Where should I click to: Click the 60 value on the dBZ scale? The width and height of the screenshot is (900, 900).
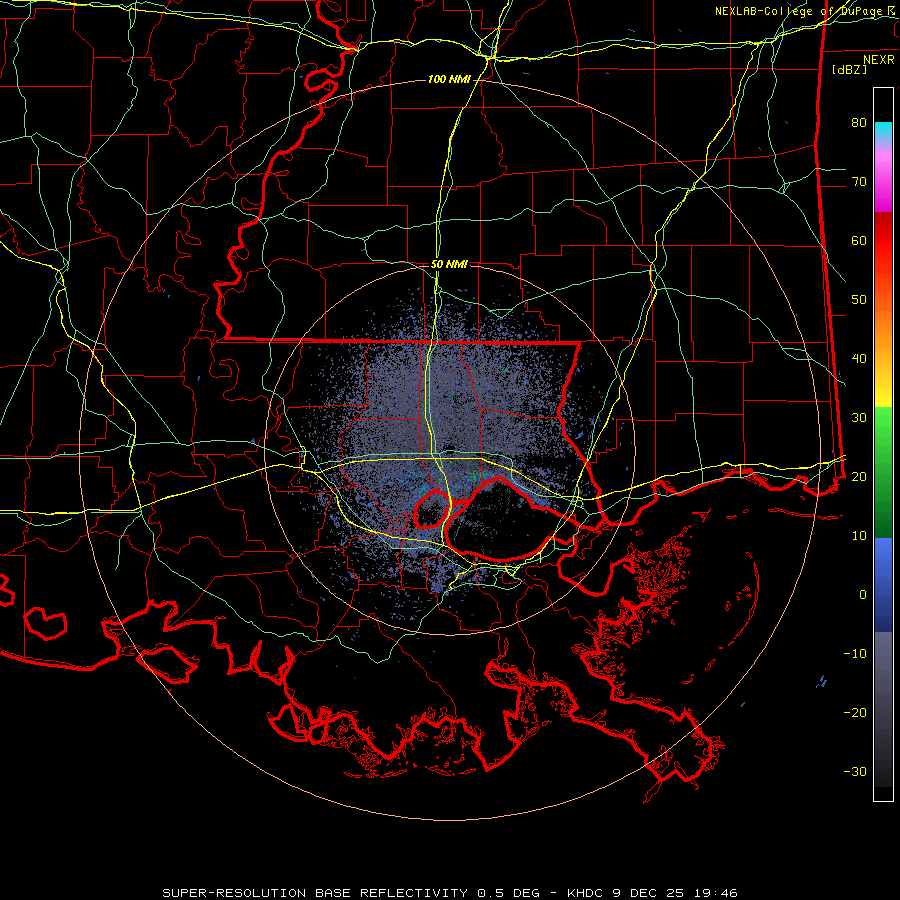tap(859, 240)
